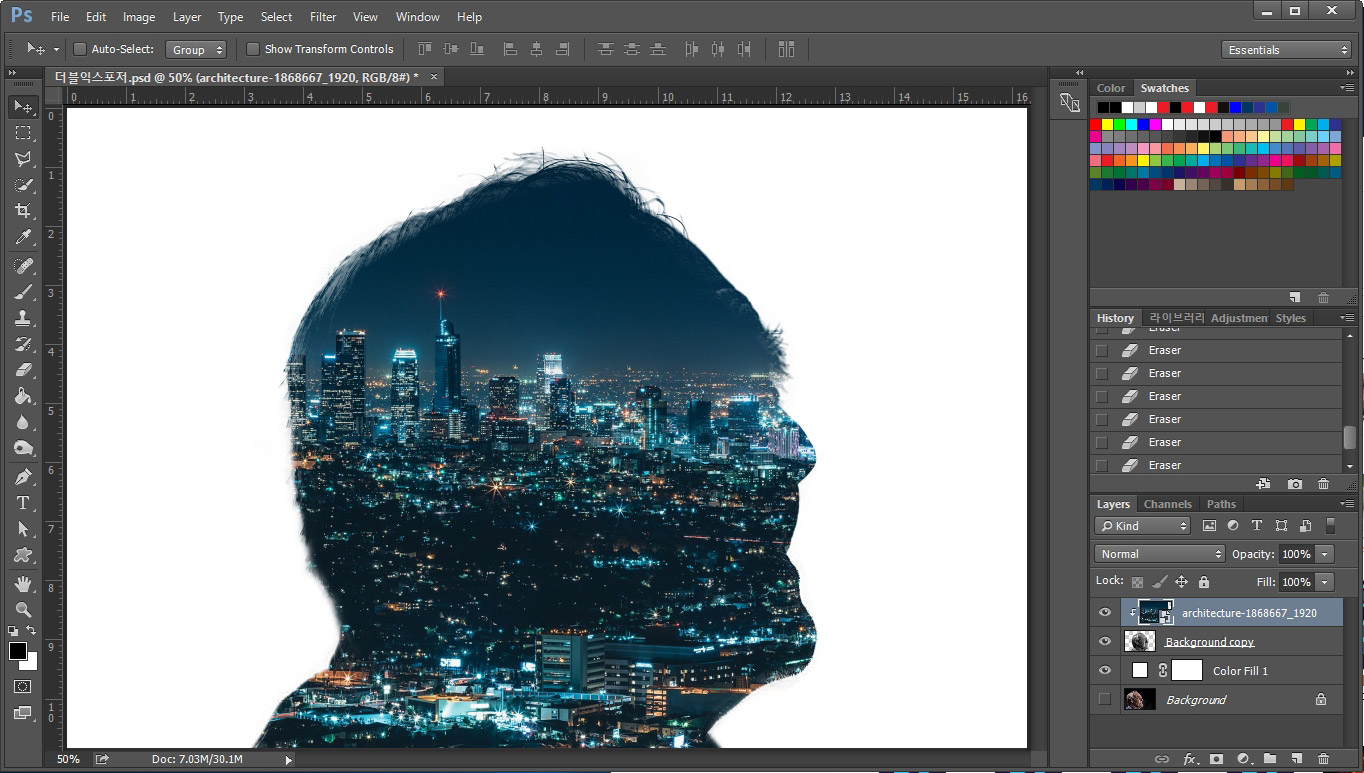Viewport: 1364px width, 773px height.
Task: Select the Paint Bucket tool
Action: point(23,396)
